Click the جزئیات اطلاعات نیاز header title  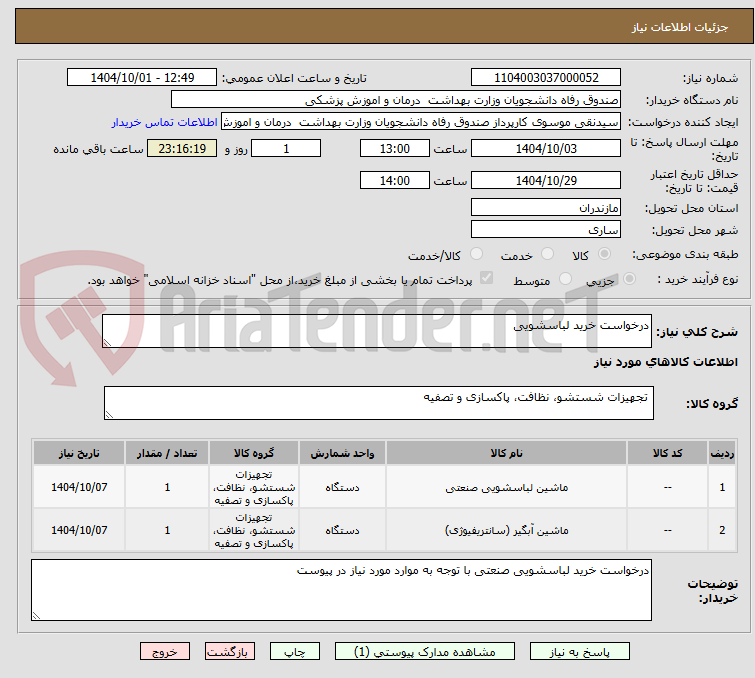pos(680,27)
